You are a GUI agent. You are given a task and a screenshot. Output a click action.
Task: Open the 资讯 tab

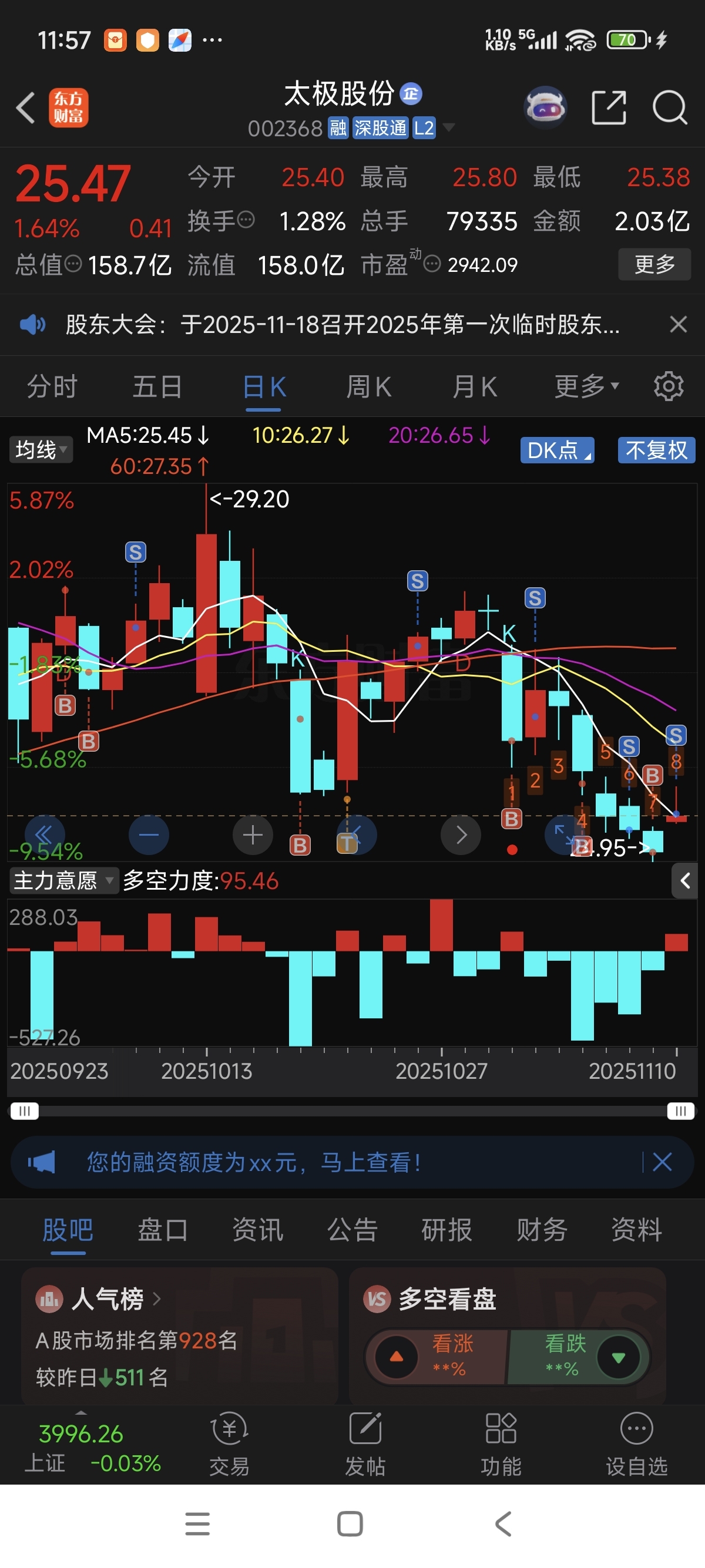pos(257,1230)
